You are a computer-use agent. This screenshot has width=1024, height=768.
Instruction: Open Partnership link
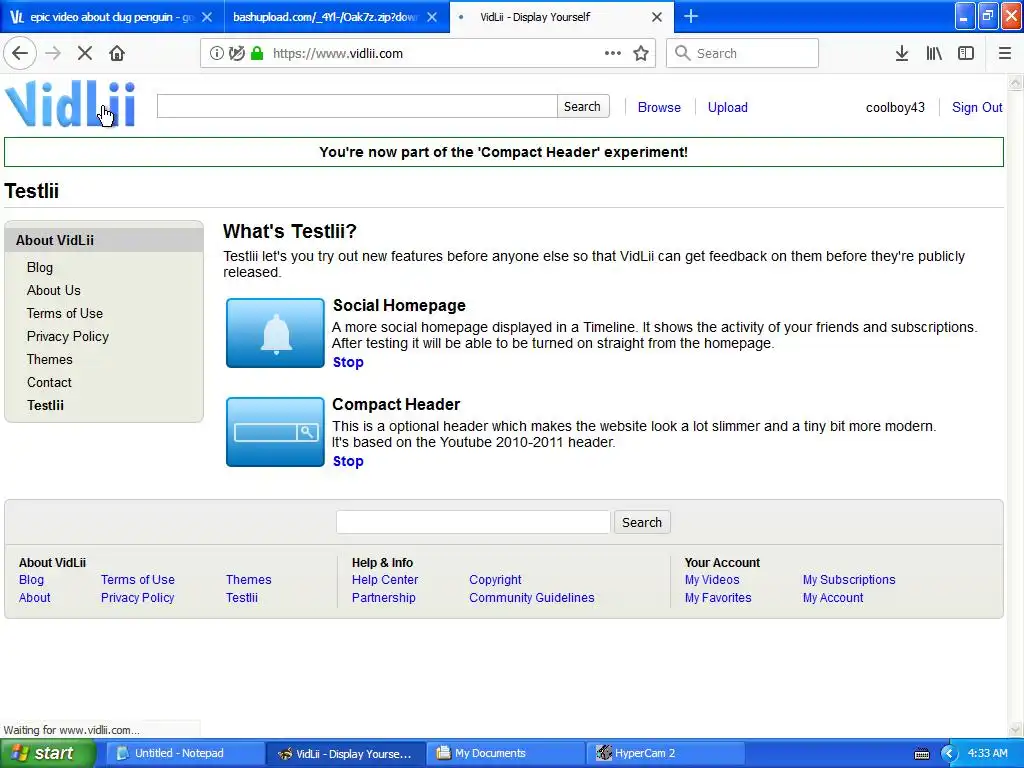[x=383, y=597]
